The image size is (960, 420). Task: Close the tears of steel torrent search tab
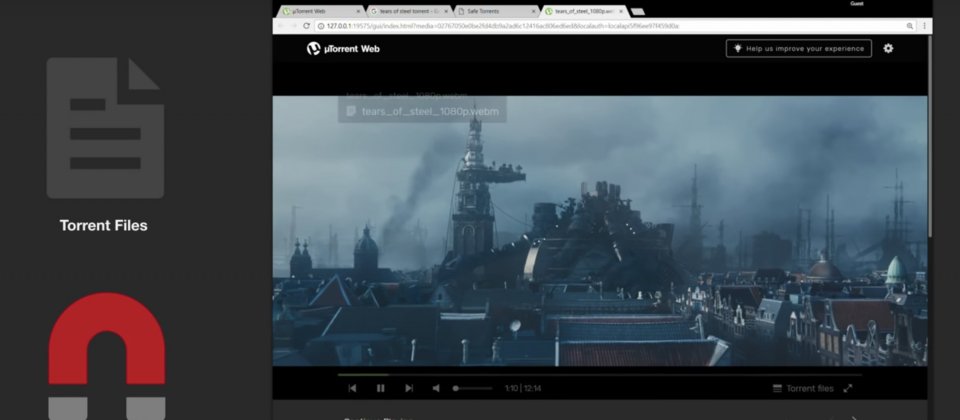(446, 11)
